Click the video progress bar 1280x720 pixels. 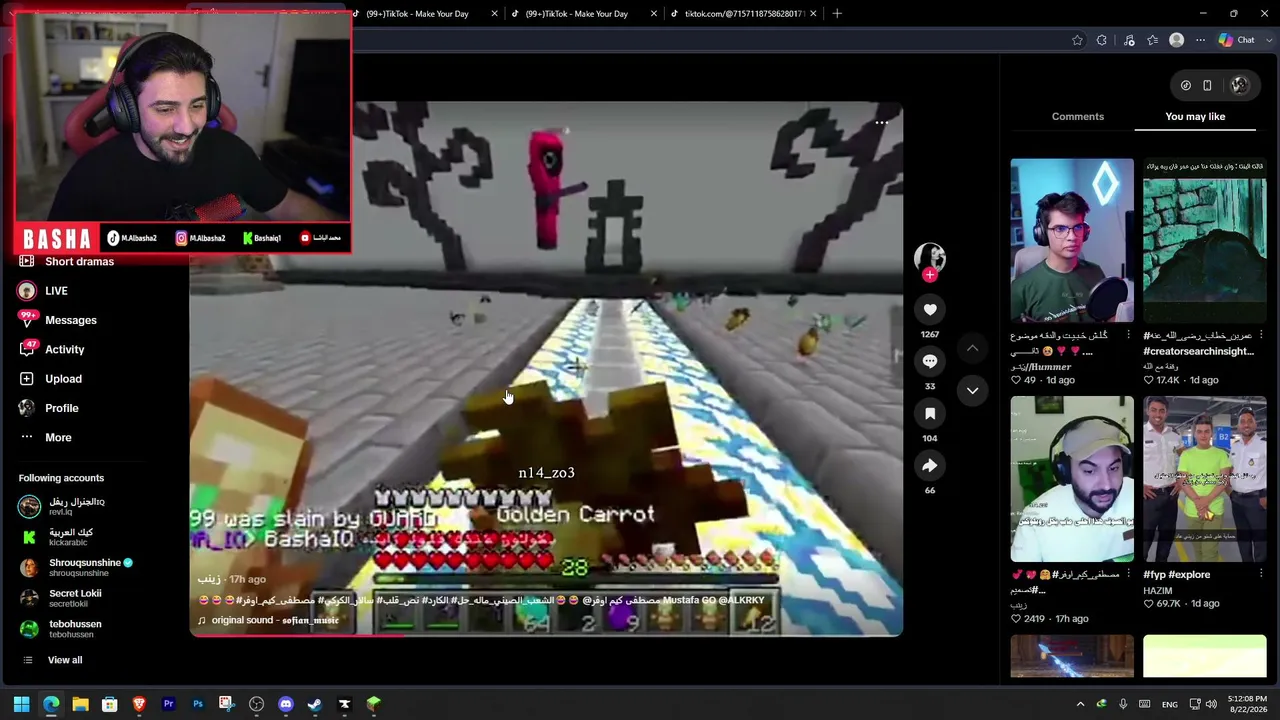click(546, 634)
